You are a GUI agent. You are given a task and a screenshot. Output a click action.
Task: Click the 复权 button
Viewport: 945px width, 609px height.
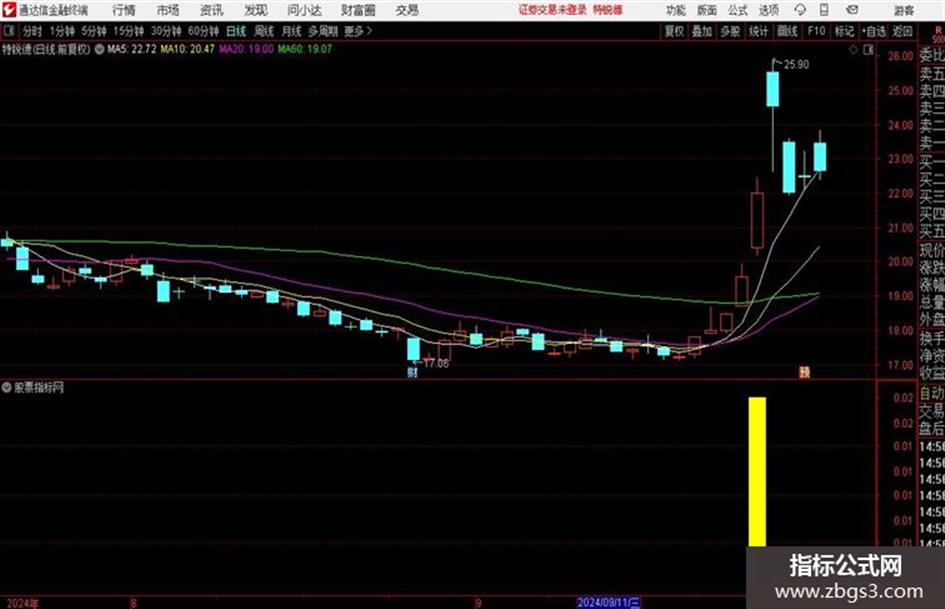[x=674, y=31]
